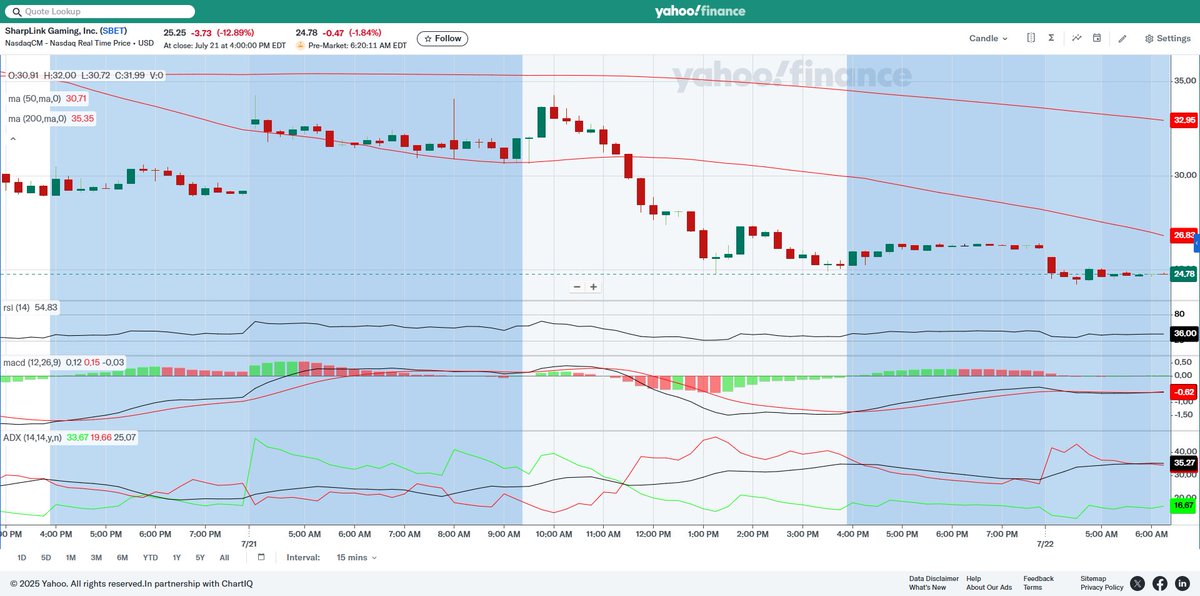Select the 5Y range

(x=200, y=557)
